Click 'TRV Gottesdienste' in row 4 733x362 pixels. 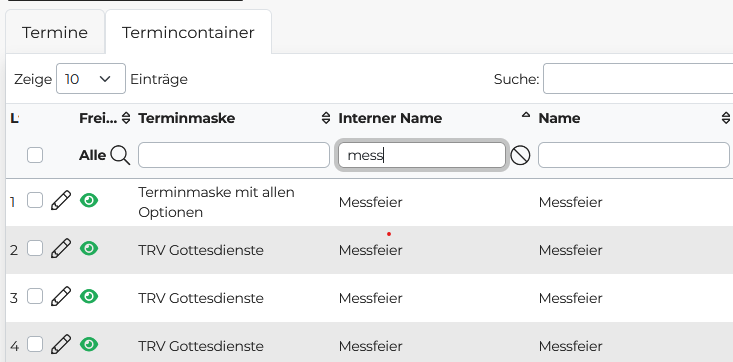[201, 346]
